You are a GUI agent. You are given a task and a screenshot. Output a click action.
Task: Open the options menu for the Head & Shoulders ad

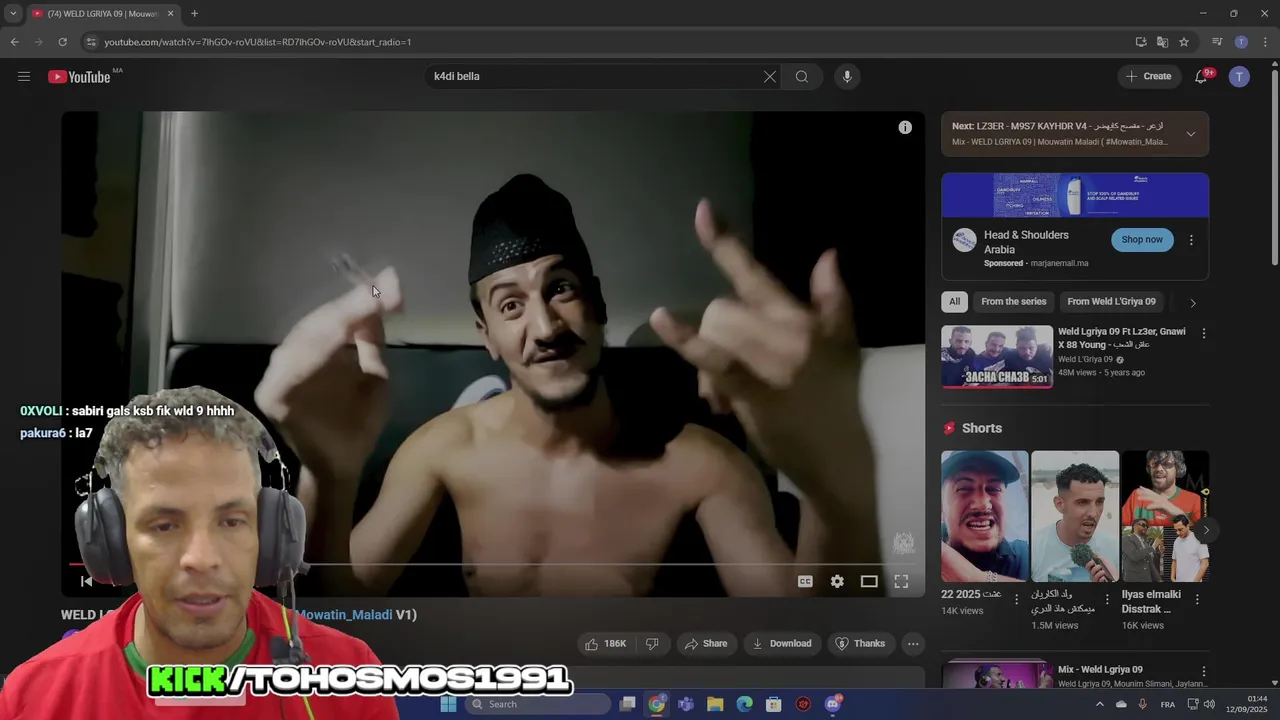pos(1191,240)
